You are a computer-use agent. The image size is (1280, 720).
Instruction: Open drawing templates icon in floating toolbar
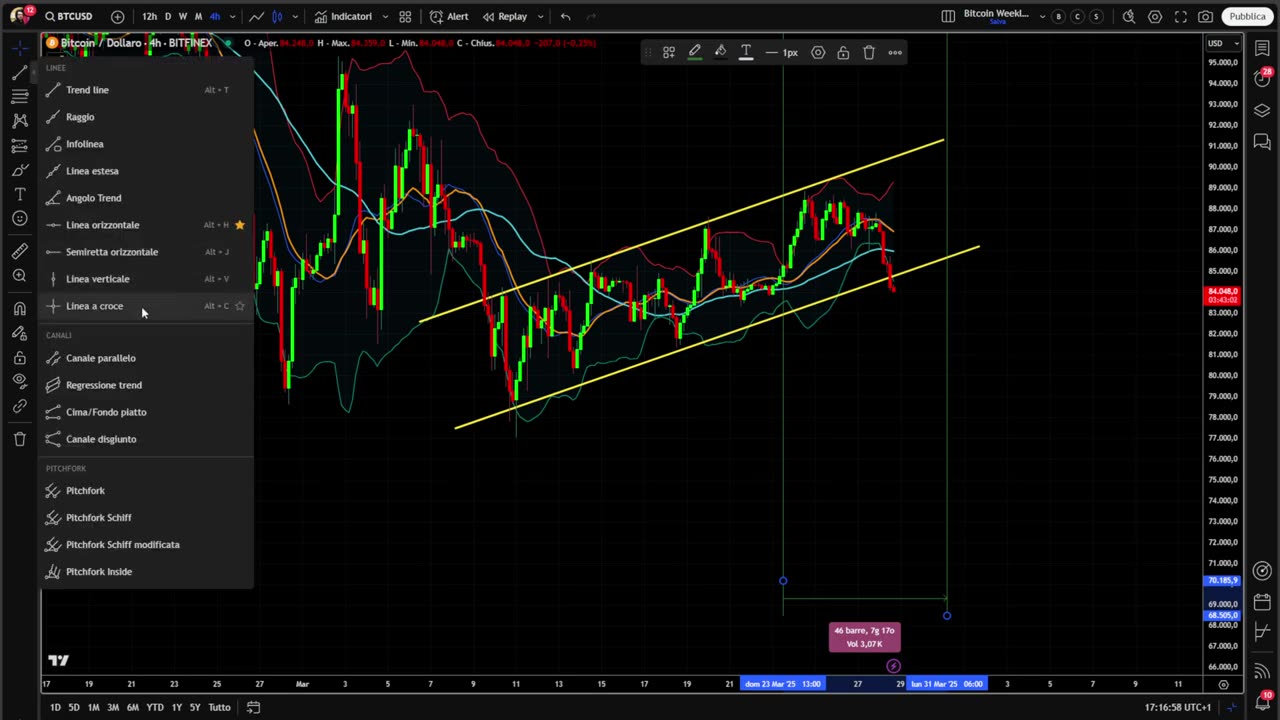pyautogui.click(x=669, y=52)
